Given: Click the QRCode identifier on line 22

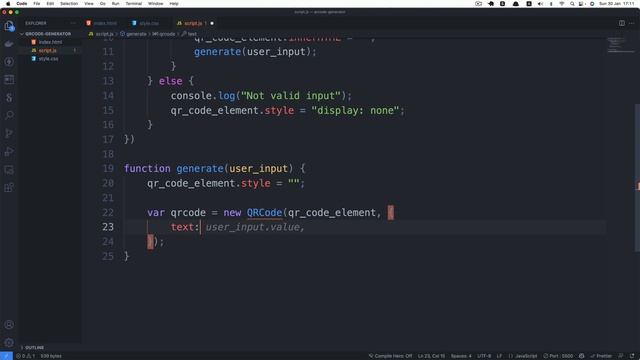Looking at the screenshot, I should click(x=264, y=213).
